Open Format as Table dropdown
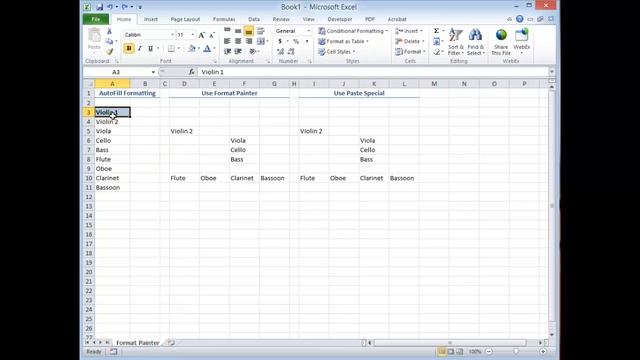640x360 pixels. click(343, 41)
